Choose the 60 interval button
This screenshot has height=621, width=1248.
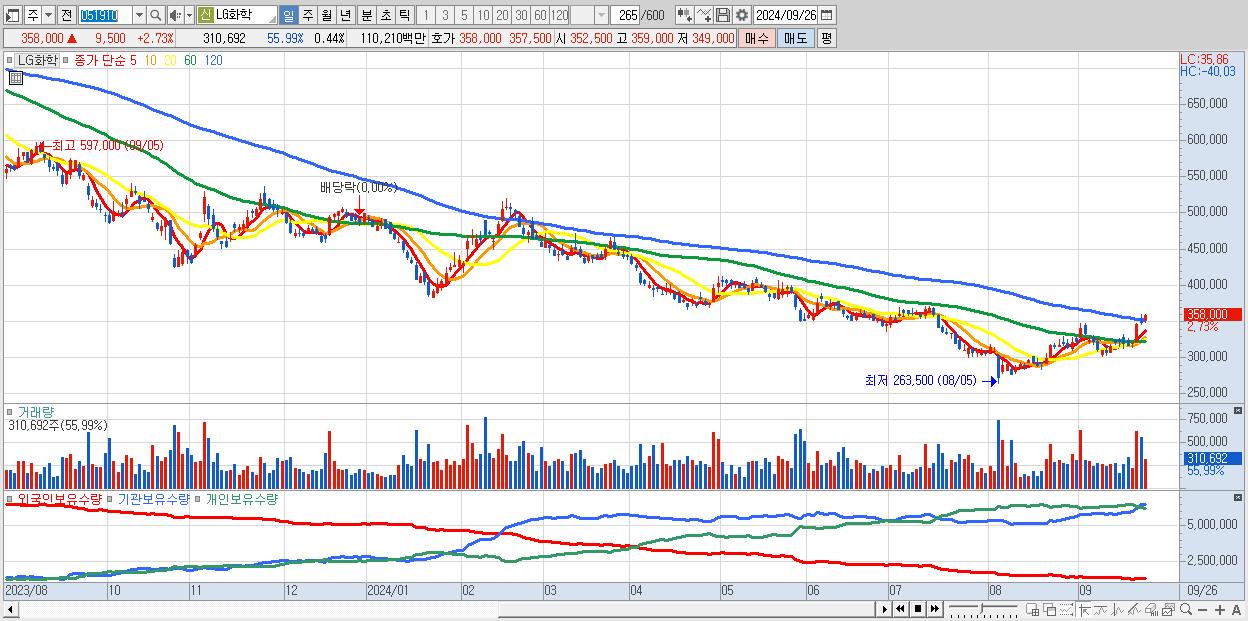pyautogui.click(x=540, y=15)
